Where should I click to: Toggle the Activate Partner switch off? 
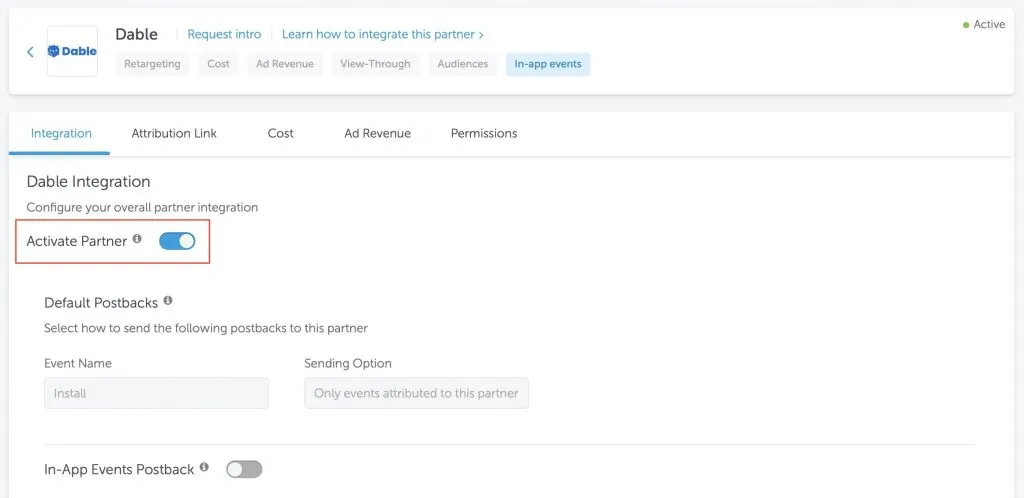pyautogui.click(x=177, y=241)
